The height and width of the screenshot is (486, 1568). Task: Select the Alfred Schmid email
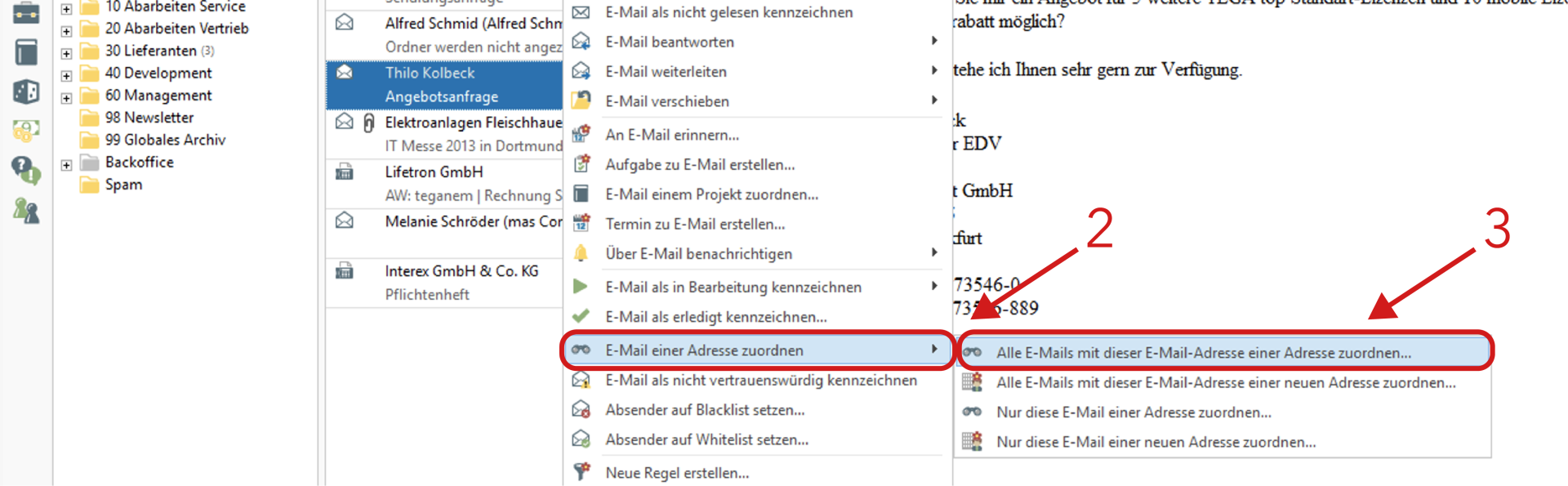444,35
